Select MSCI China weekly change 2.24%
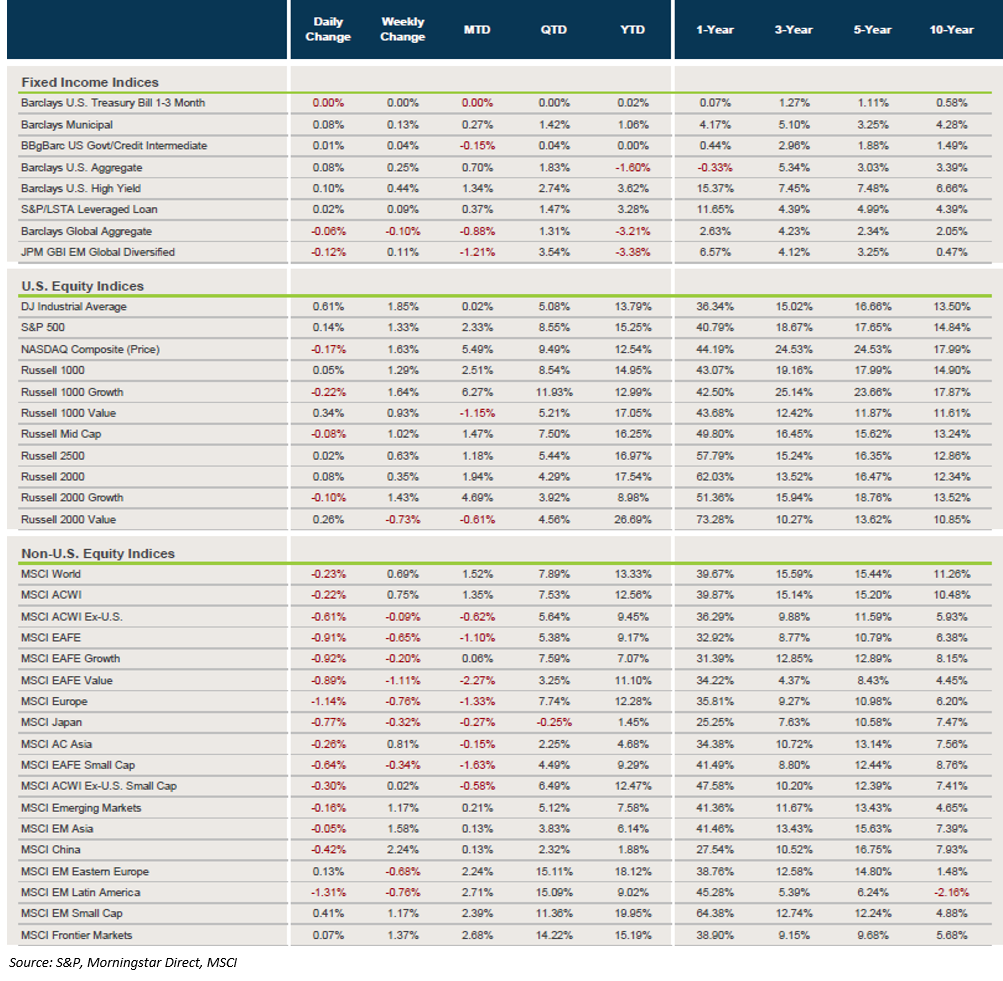 (x=402, y=850)
